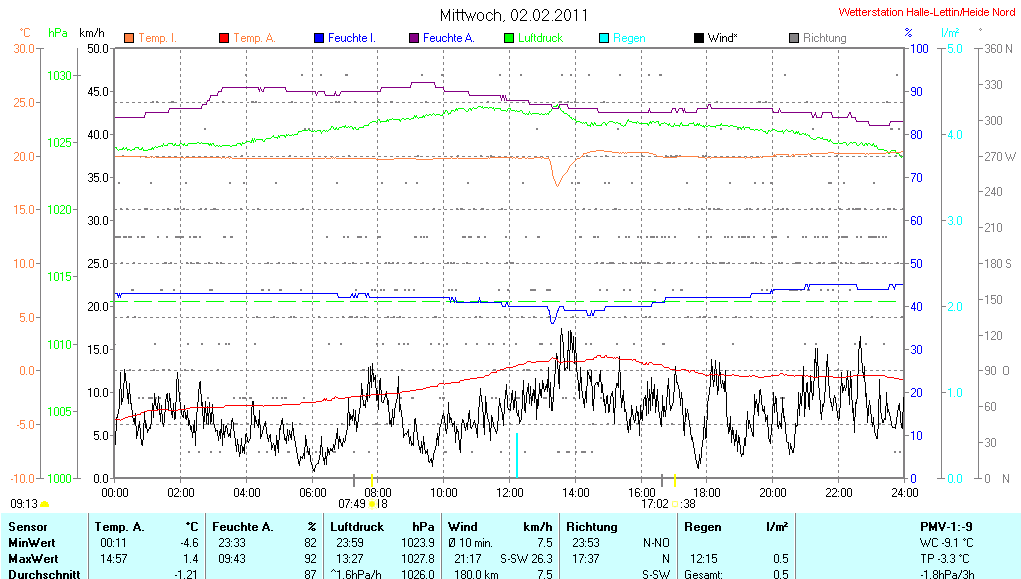Select the Richtung legend label
The image size is (1021, 579).
824,38
